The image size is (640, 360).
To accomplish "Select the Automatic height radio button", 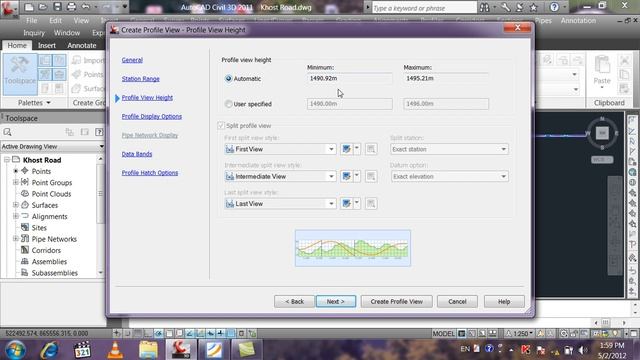I will point(229,78).
